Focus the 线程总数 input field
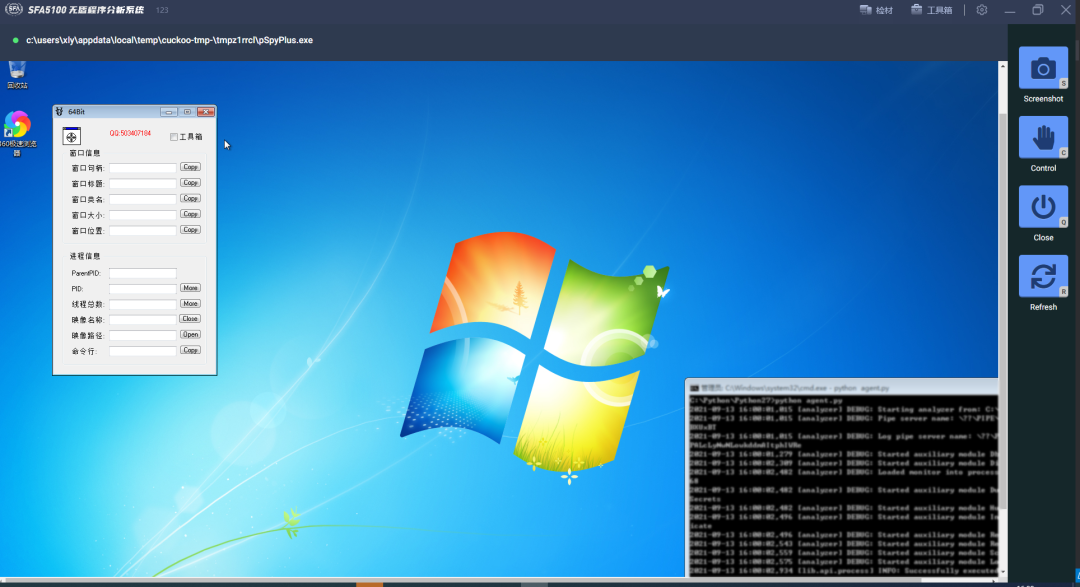This screenshot has height=587, width=1080. pyautogui.click(x=143, y=304)
